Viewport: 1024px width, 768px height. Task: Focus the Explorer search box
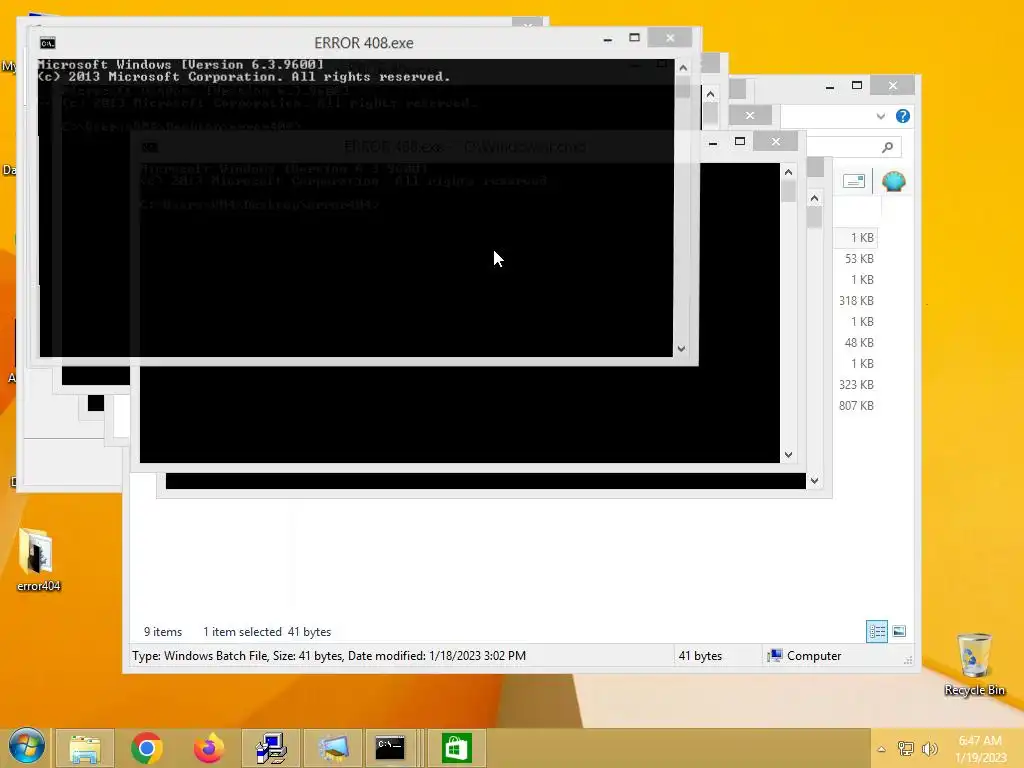(854, 148)
